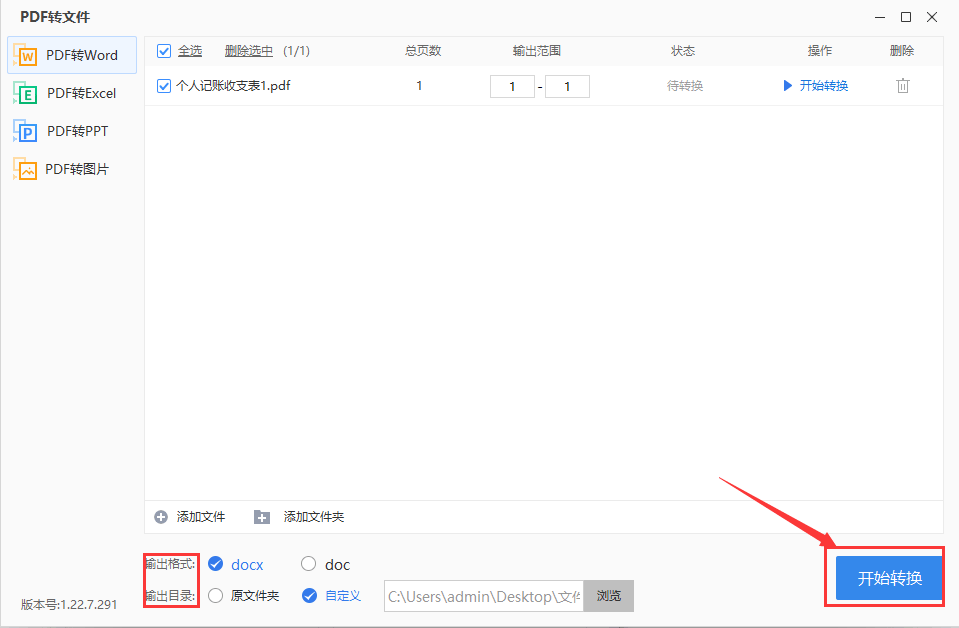Click the end page range field

pyautogui.click(x=568, y=86)
